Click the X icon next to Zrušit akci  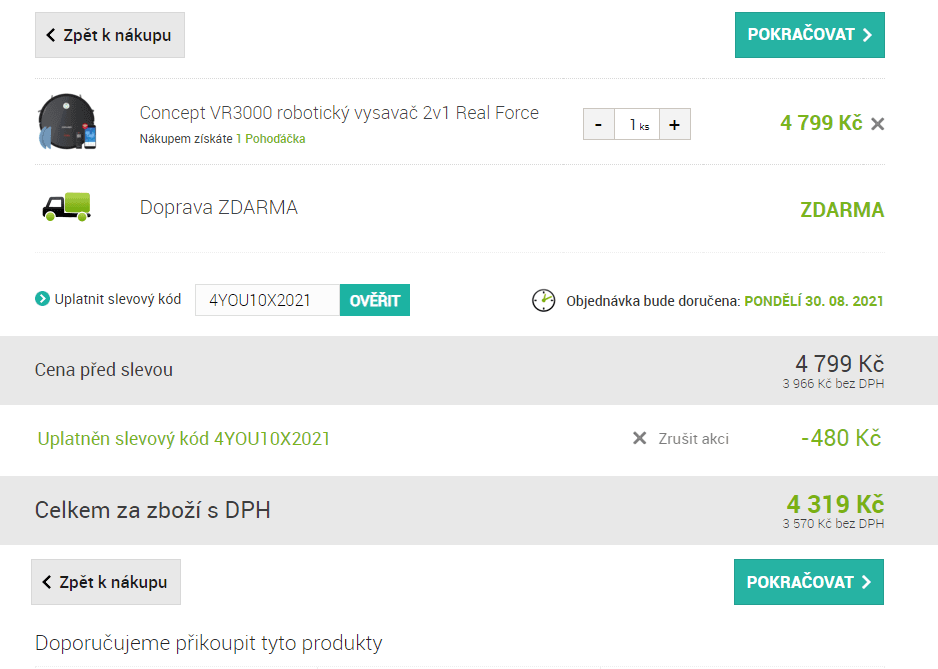(x=640, y=438)
